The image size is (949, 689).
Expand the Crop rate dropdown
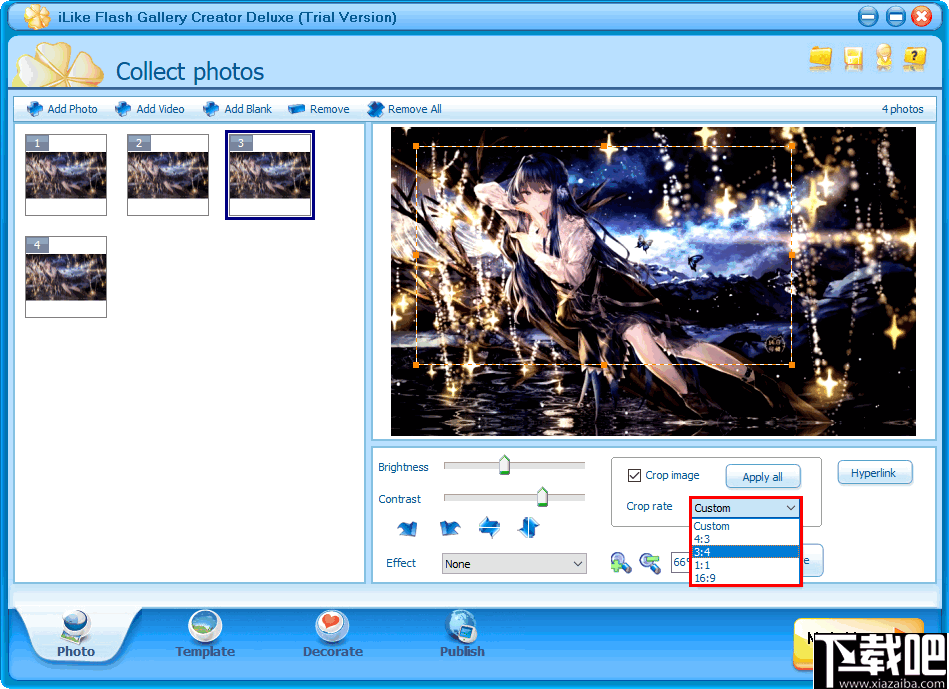tap(788, 508)
